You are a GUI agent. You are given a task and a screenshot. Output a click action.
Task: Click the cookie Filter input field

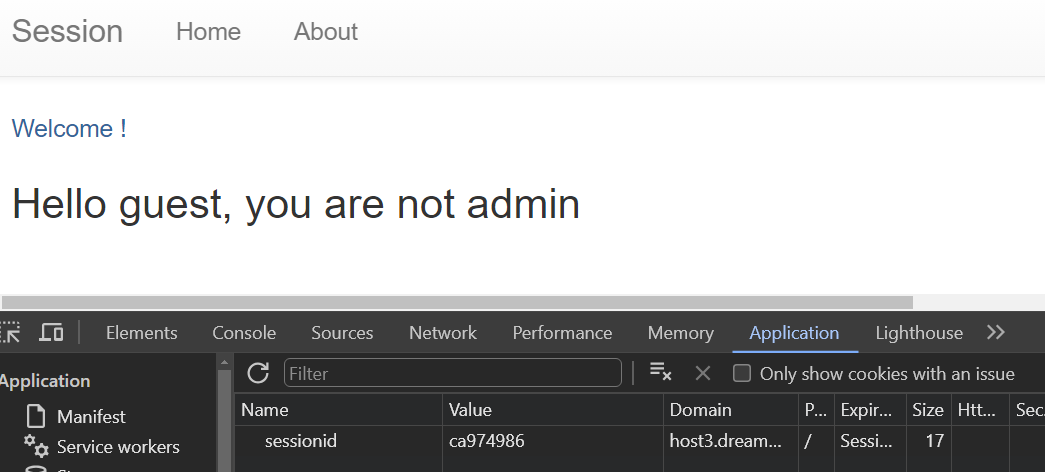[x=453, y=373]
